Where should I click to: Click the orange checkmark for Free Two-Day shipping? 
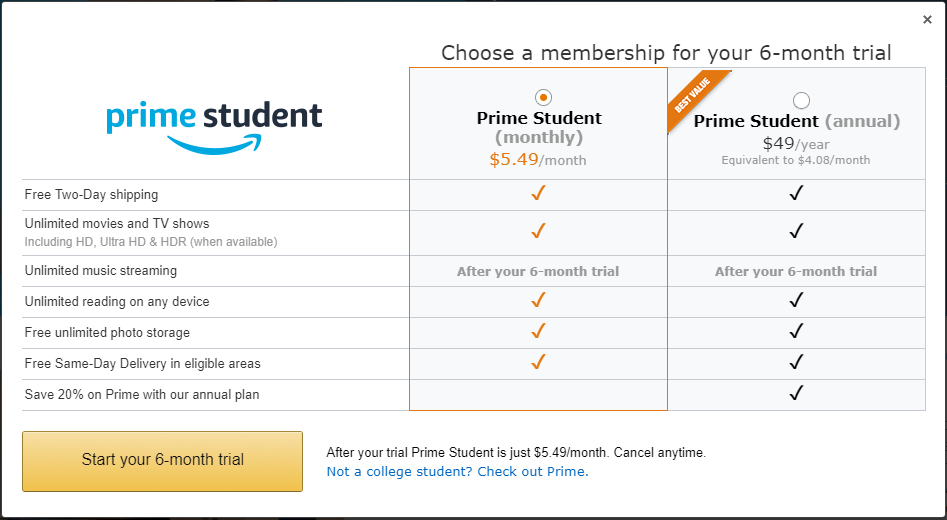pos(538,194)
